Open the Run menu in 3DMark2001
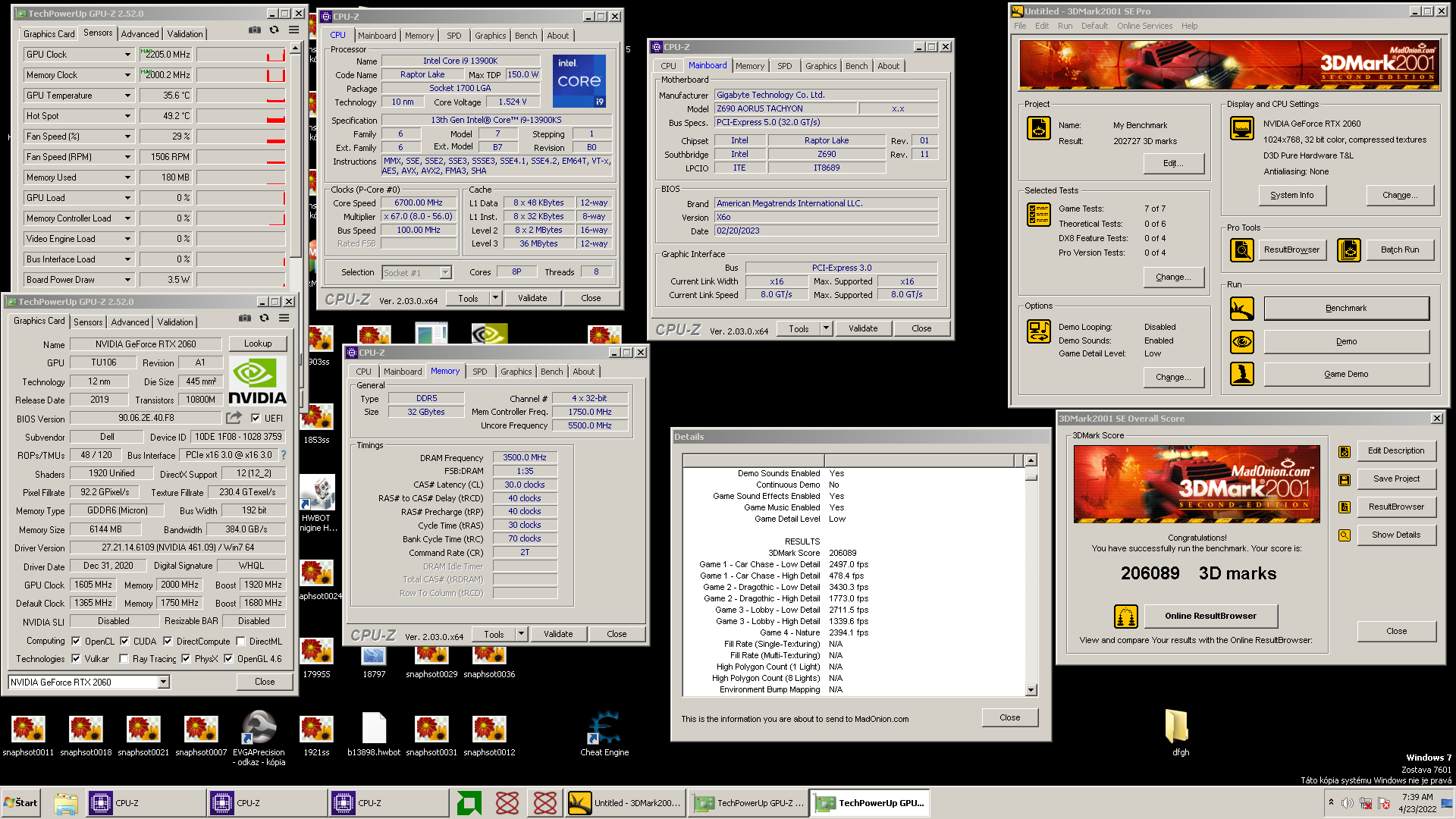 coord(1065,26)
